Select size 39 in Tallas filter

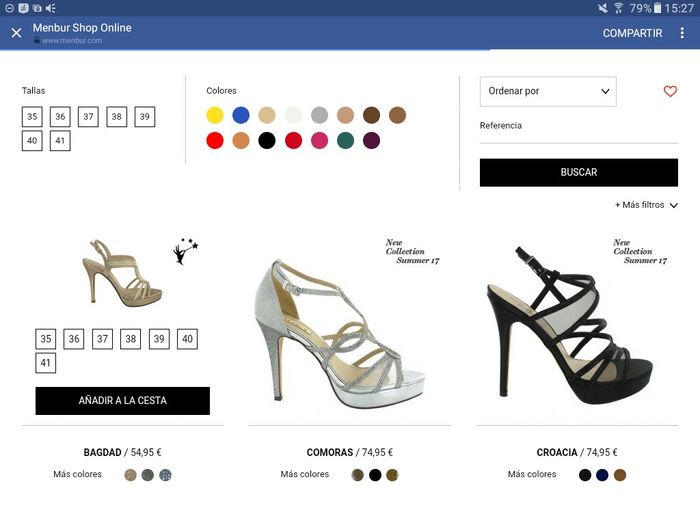pyautogui.click(x=145, y=117)
